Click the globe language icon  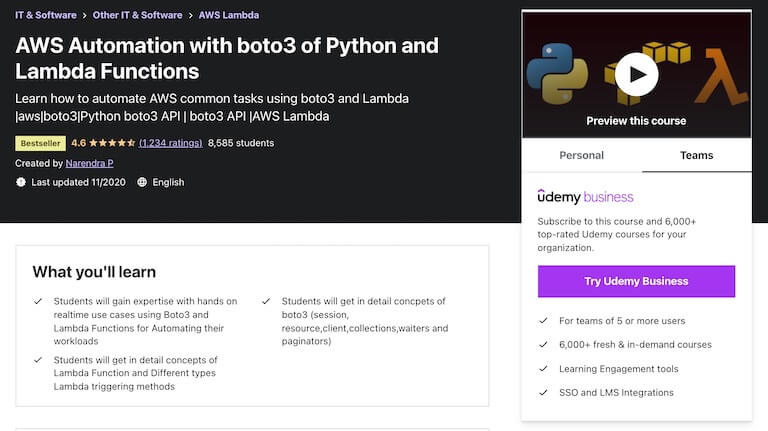[x=142, y=182]
